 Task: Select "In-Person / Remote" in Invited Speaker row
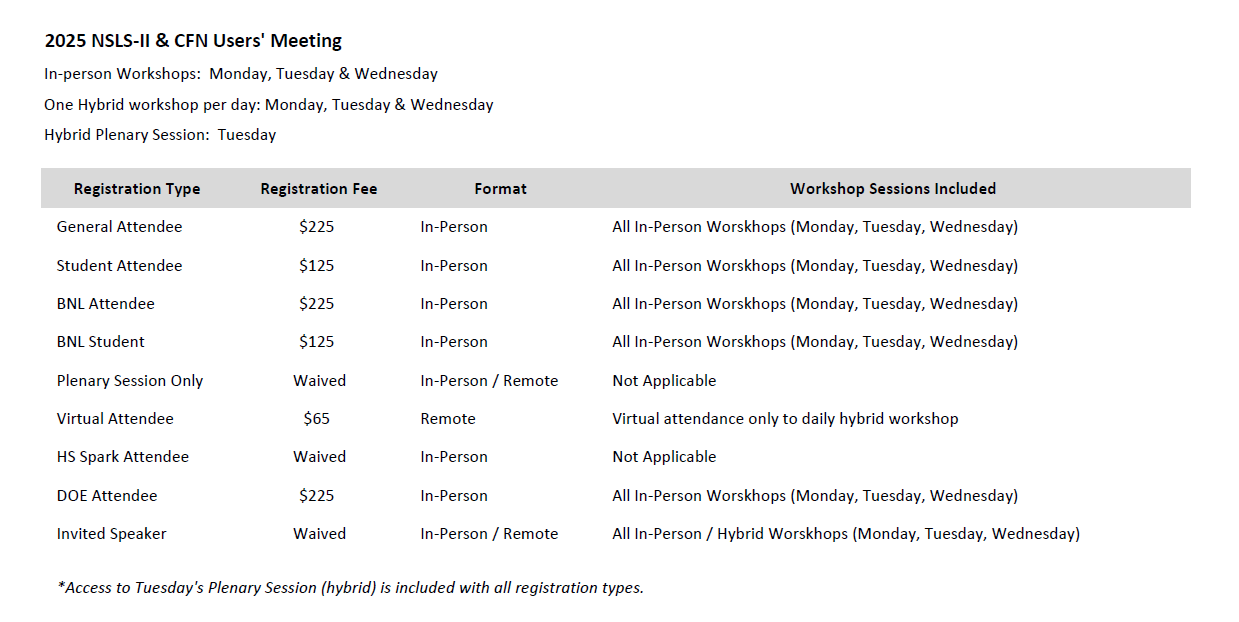(489, 534)
